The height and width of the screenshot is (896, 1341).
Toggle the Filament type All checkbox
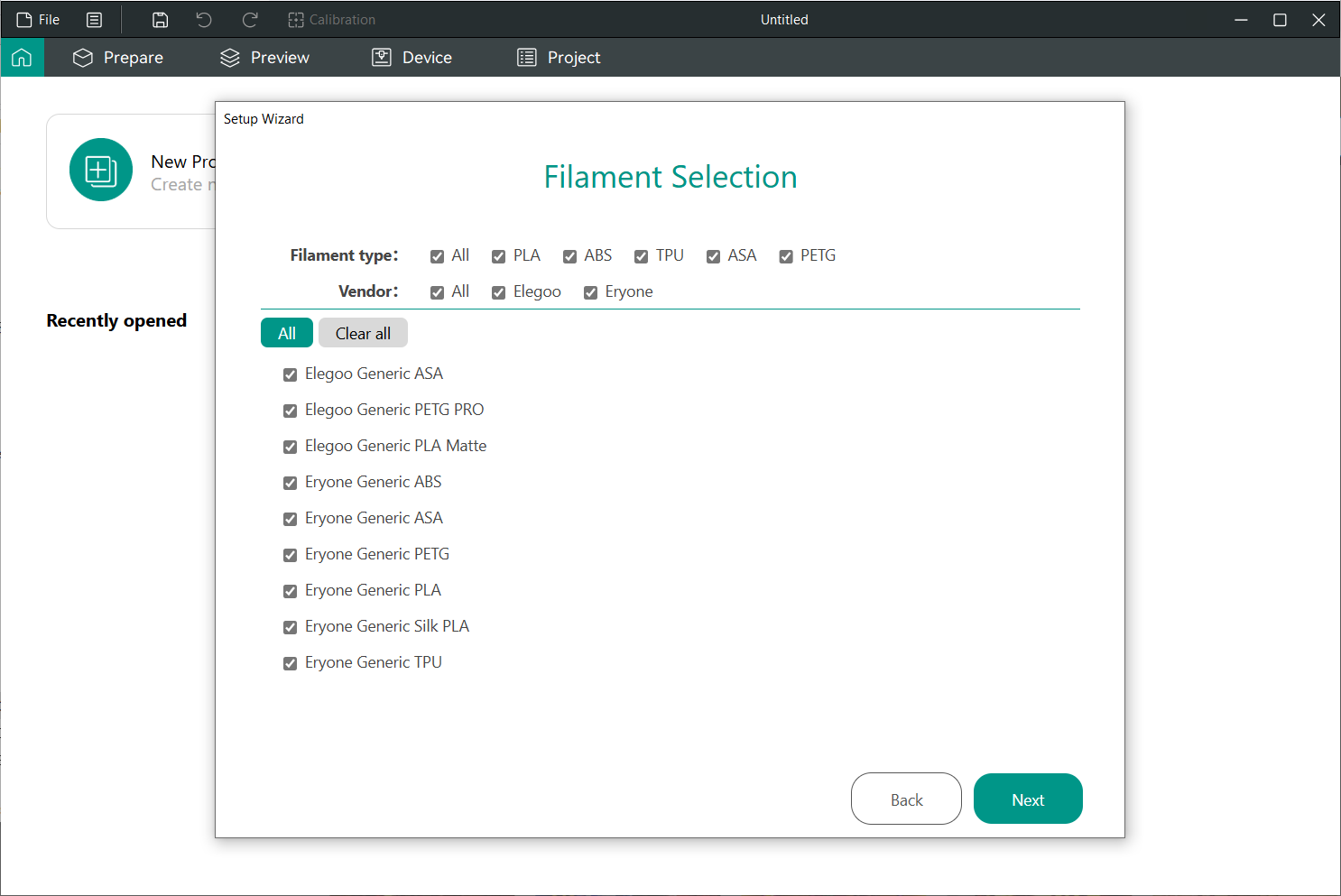[437, 256]
